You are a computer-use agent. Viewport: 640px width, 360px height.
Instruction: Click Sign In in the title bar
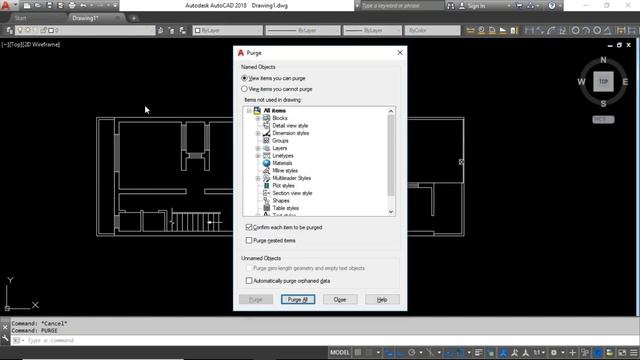(476, 6)
